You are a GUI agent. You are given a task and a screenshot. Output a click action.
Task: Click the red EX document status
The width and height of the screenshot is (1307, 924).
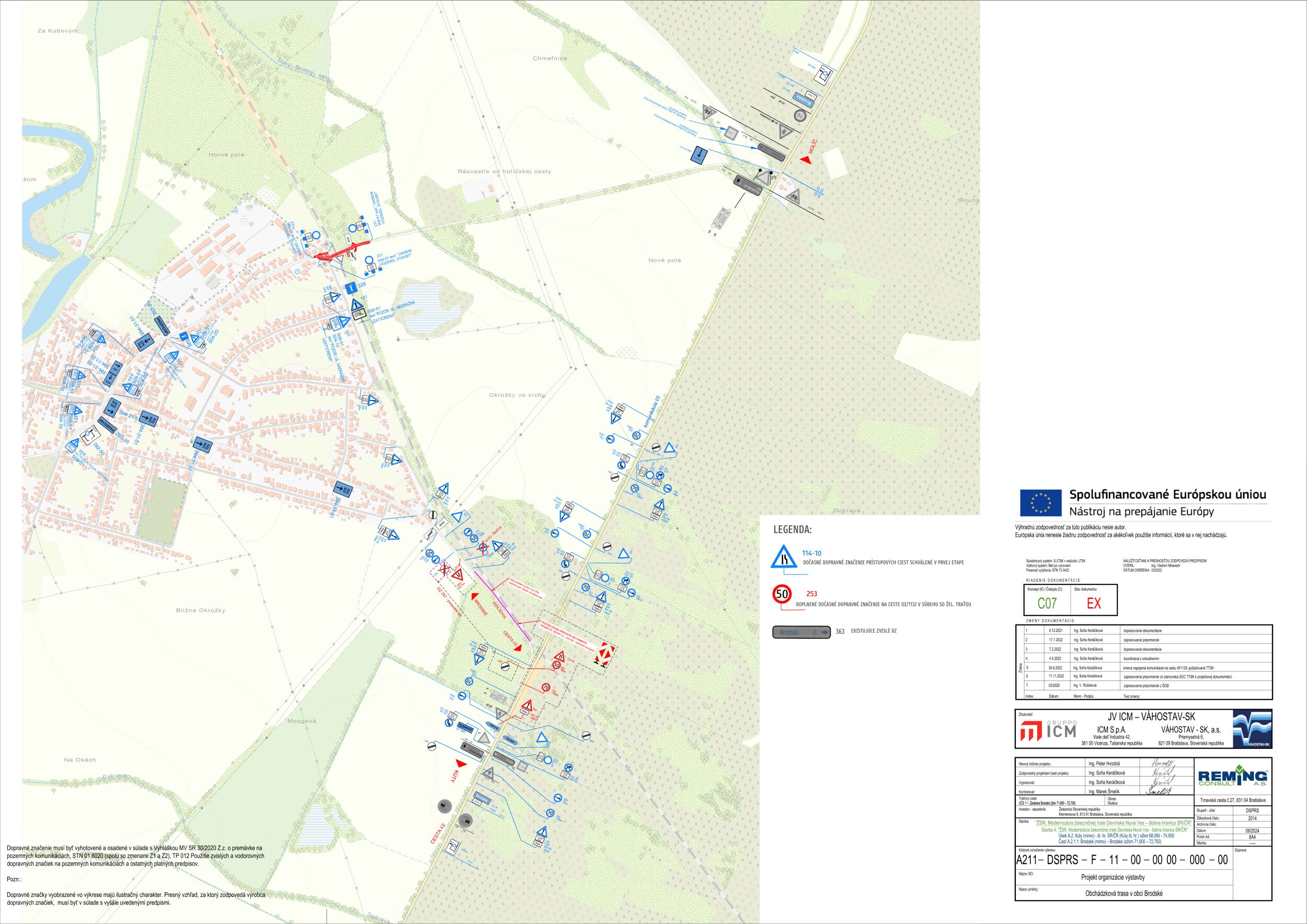point(1094,603)
